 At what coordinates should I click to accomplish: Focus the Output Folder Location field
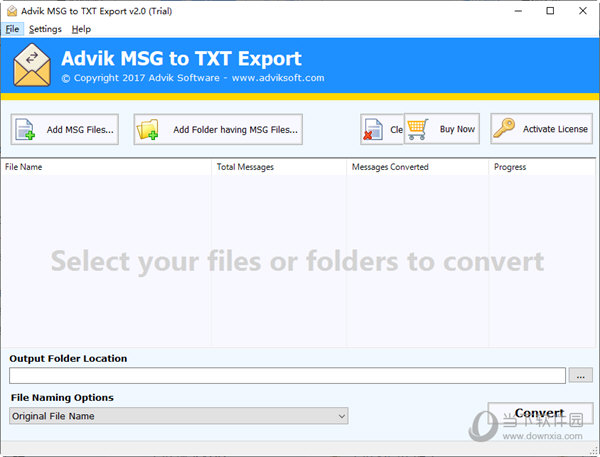[x=287, y=375]
